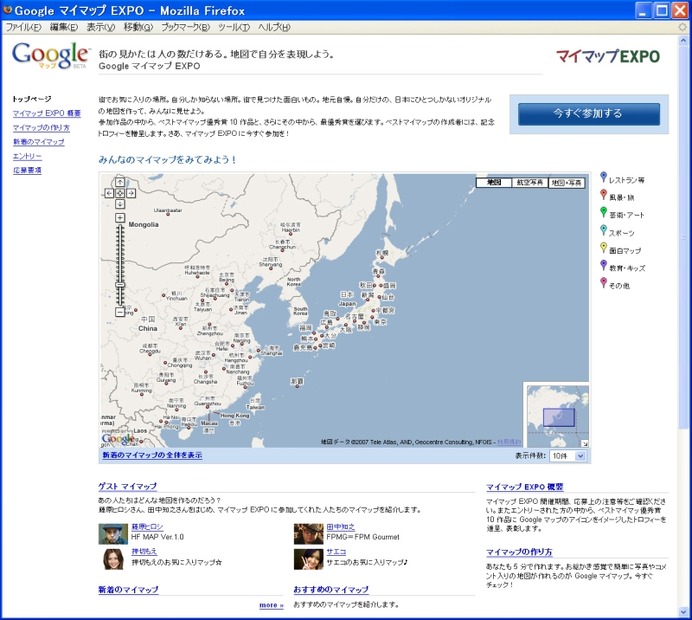Switch map view to 地図
692x620 pixels.
(x=494, y=183)
